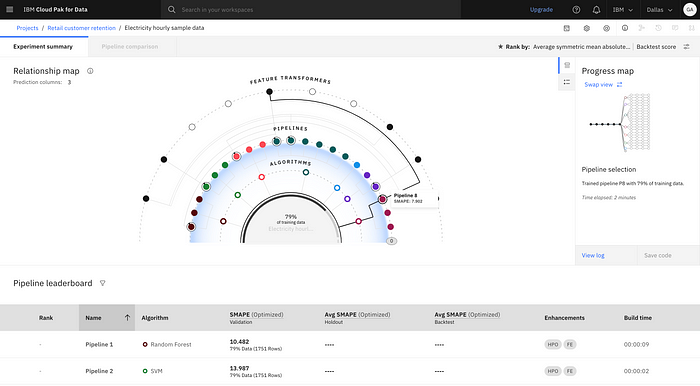Select the blue algorithm ring node
700x386 pixels.
337,188
